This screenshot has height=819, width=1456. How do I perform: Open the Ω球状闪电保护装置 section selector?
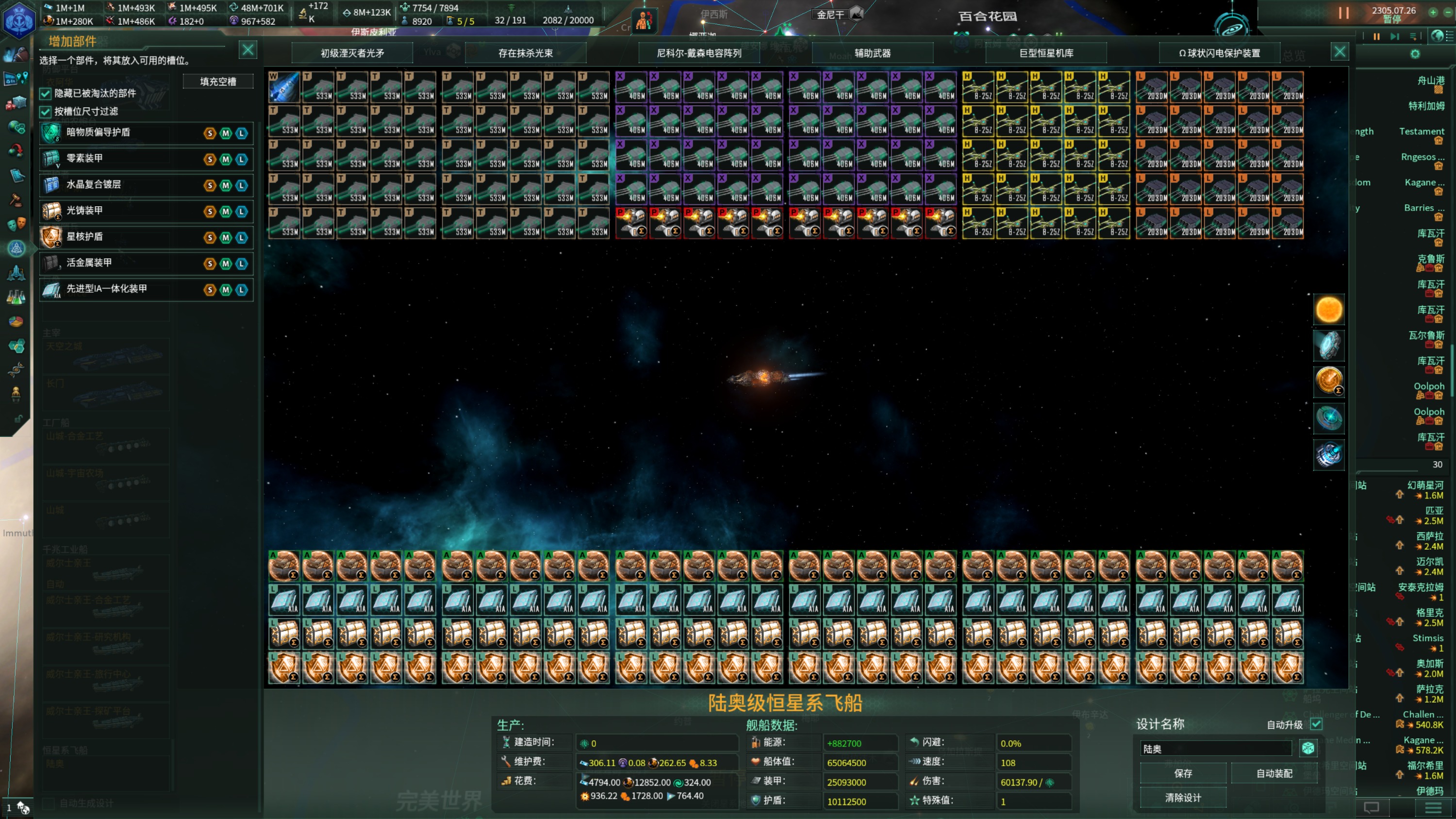pos(1219,52)
